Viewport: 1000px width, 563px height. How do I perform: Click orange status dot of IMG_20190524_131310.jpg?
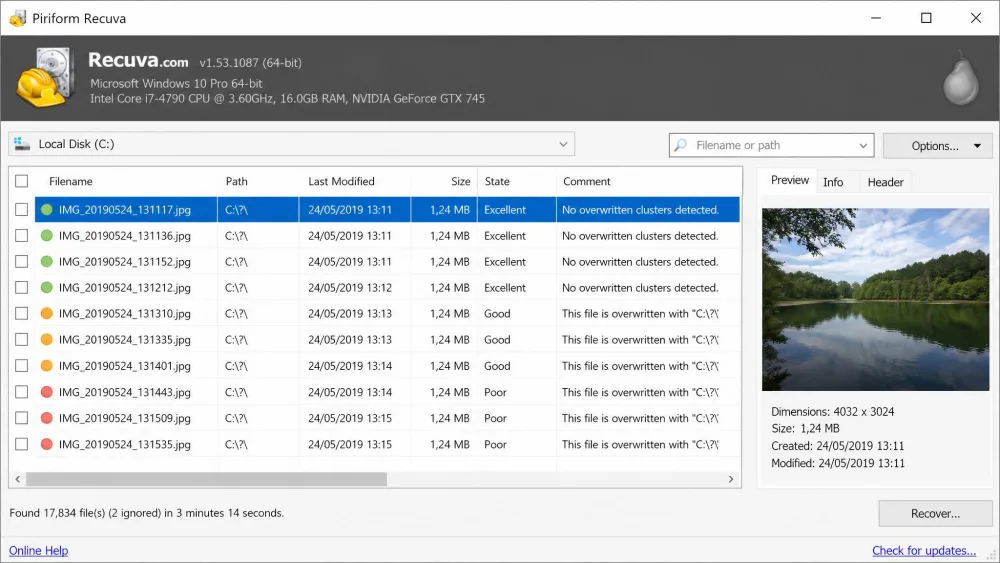point(47,314)
